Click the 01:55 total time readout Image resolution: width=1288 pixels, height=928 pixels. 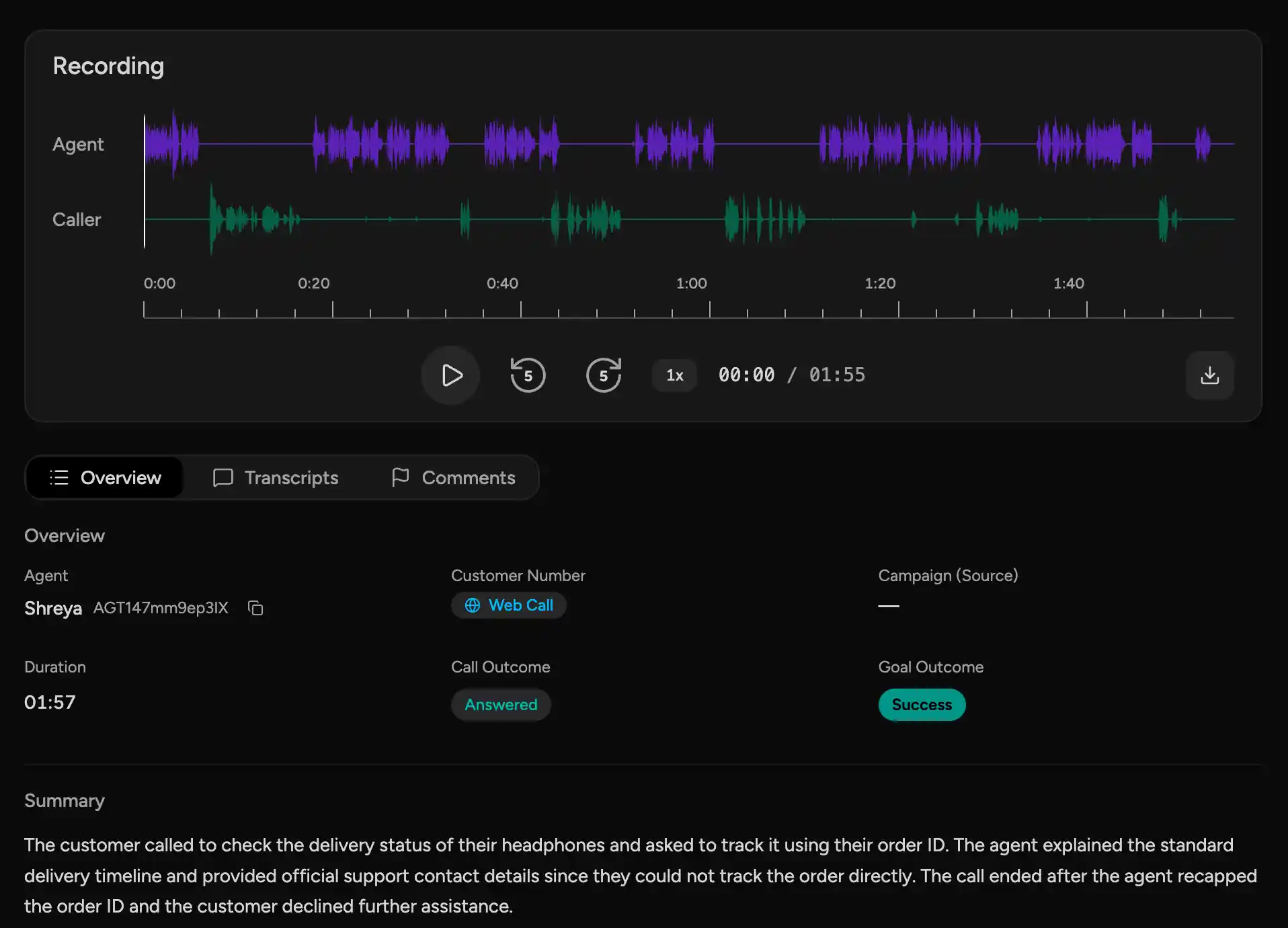pos(837,375)
